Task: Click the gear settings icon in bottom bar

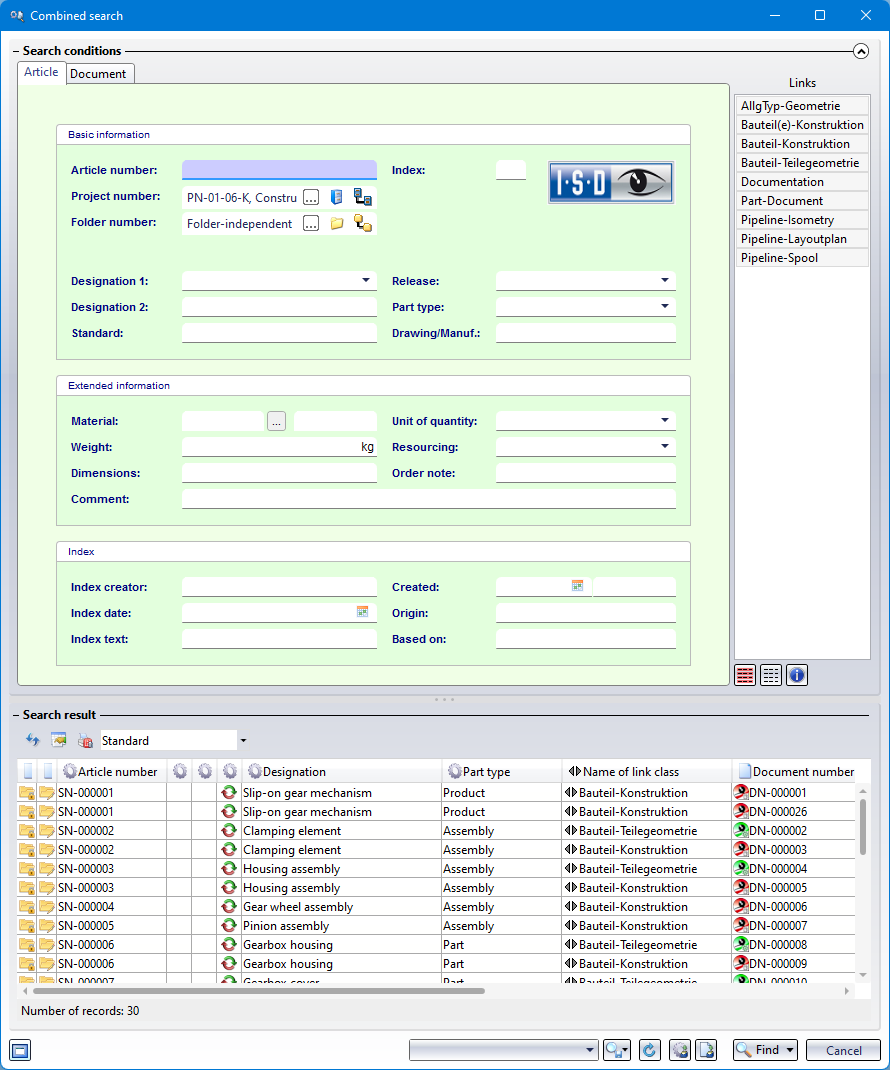Action: (x=680, y=1050)
